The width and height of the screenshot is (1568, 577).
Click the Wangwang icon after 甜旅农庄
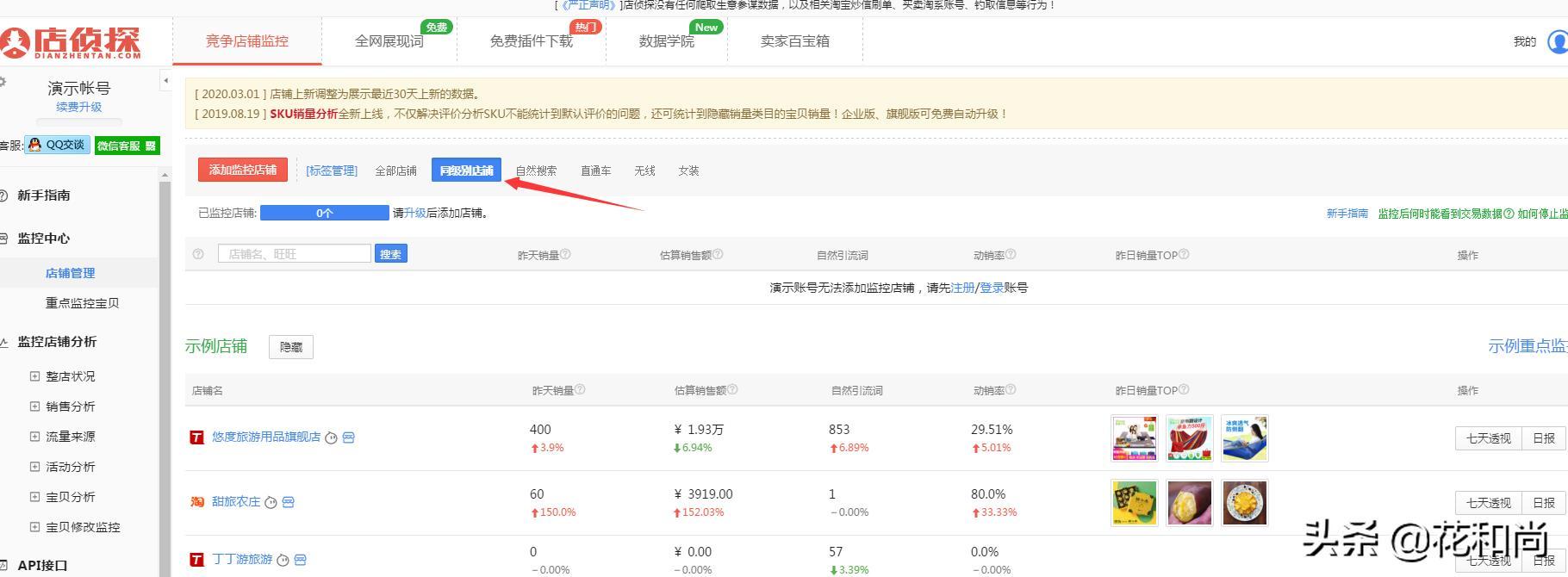271,502
